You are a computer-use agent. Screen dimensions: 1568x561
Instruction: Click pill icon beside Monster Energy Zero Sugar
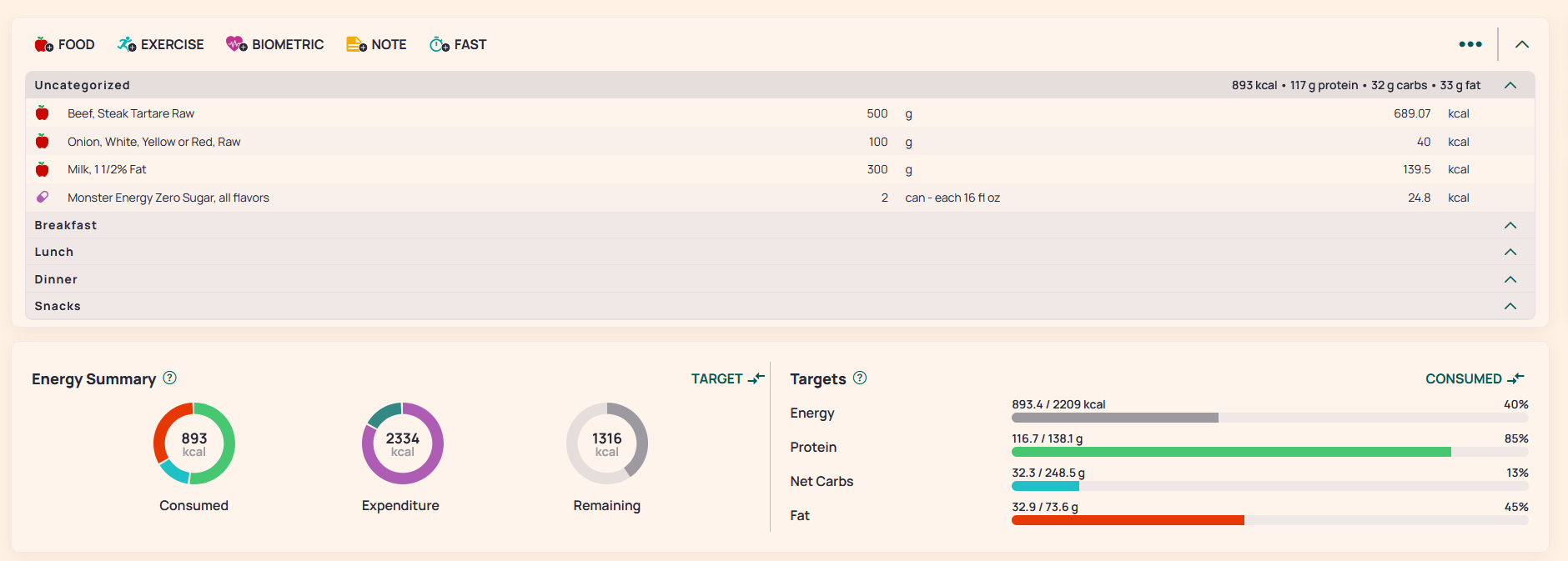pyautogui.click(x=43, y=198)
